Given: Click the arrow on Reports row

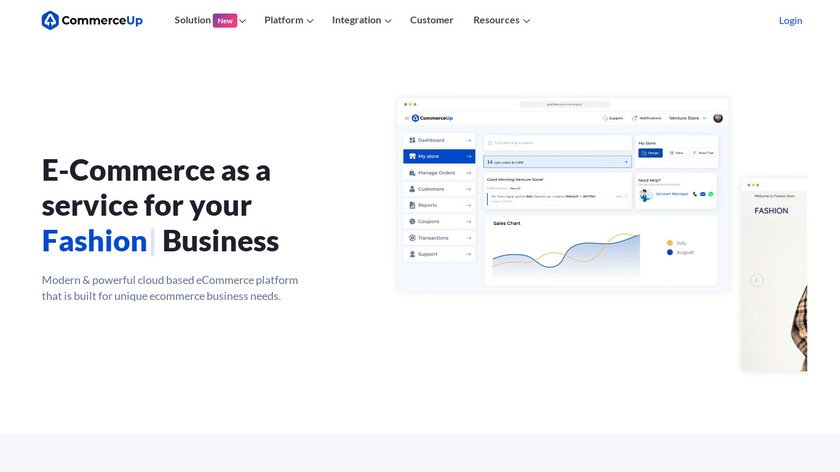Looking at the screenshot, I should pos(468,205).
